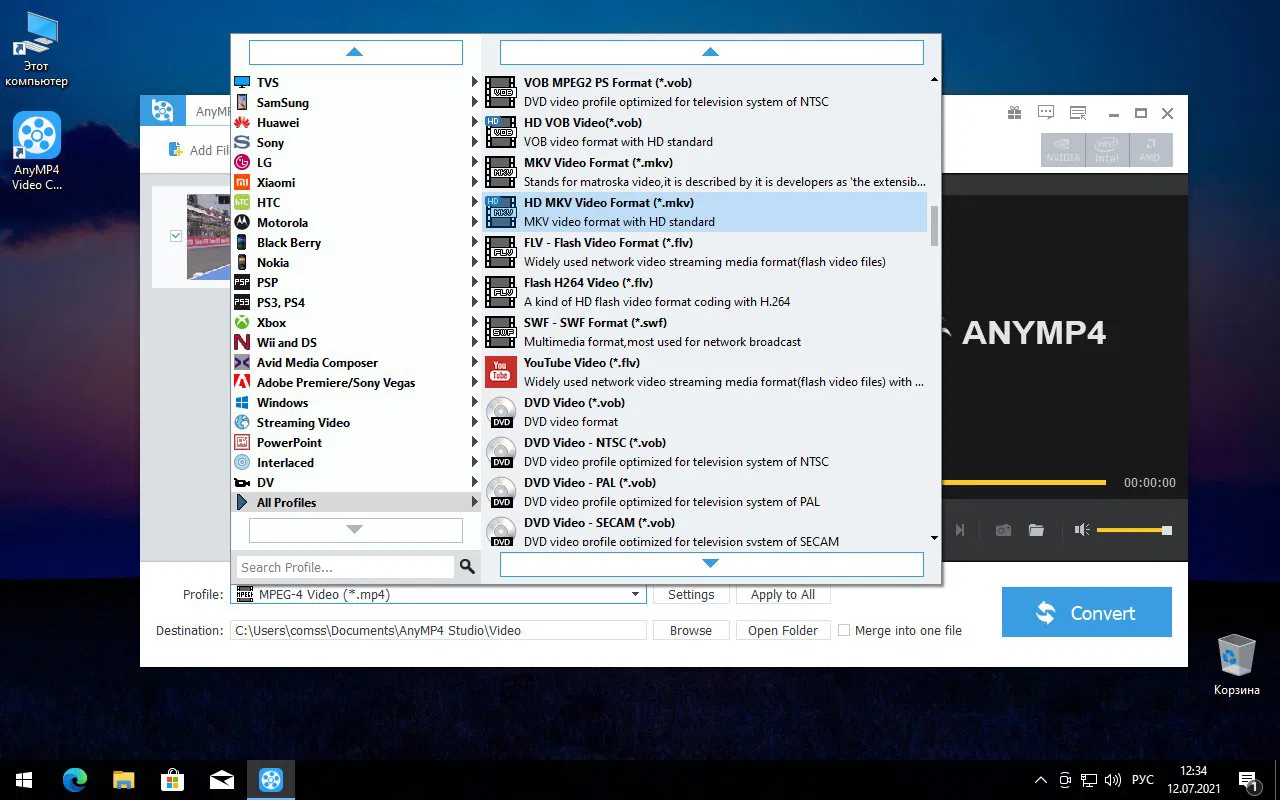Click the Convert button

point(1086,612)
